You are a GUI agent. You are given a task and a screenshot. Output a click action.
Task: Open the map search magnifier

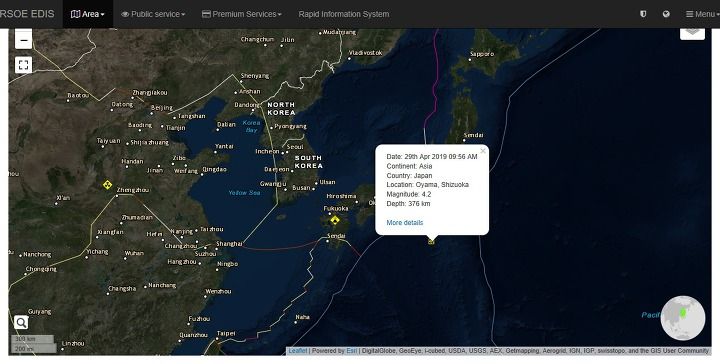click(21, 323)
